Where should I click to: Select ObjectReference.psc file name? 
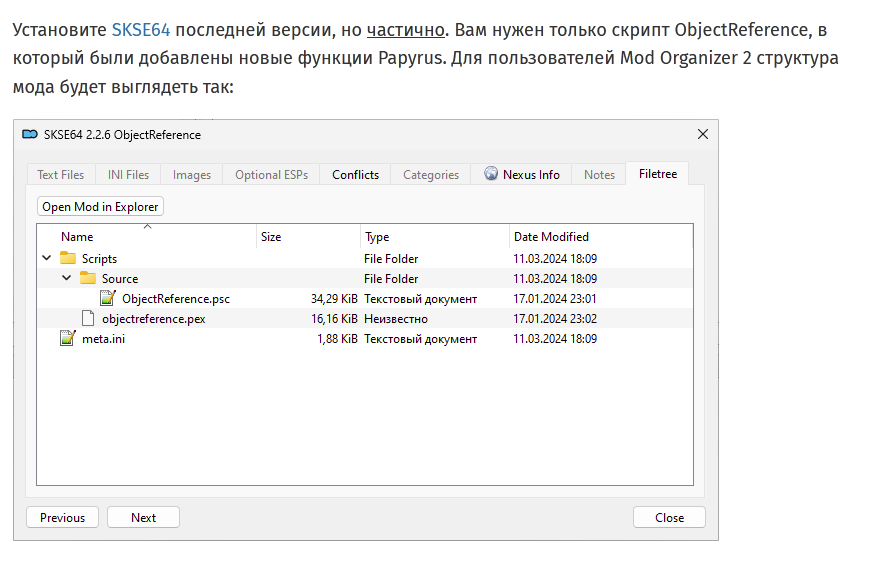click(x=176, y=299)
